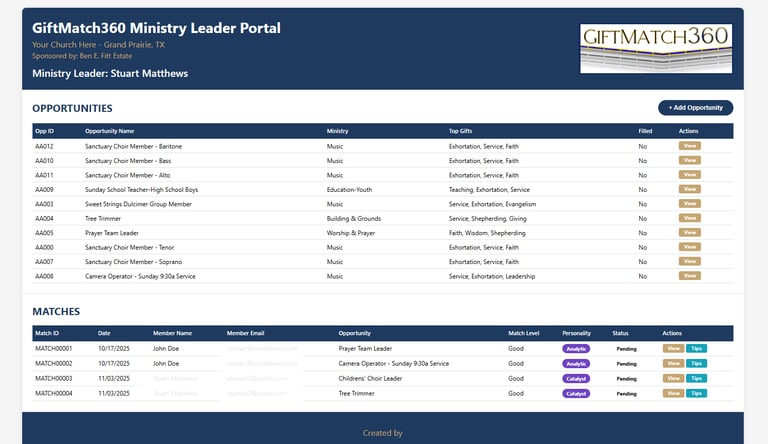
Task: Select 'Camera Operator - Sunday 9:30a Service' opportunity name
Action: click(x=140, y=276)
